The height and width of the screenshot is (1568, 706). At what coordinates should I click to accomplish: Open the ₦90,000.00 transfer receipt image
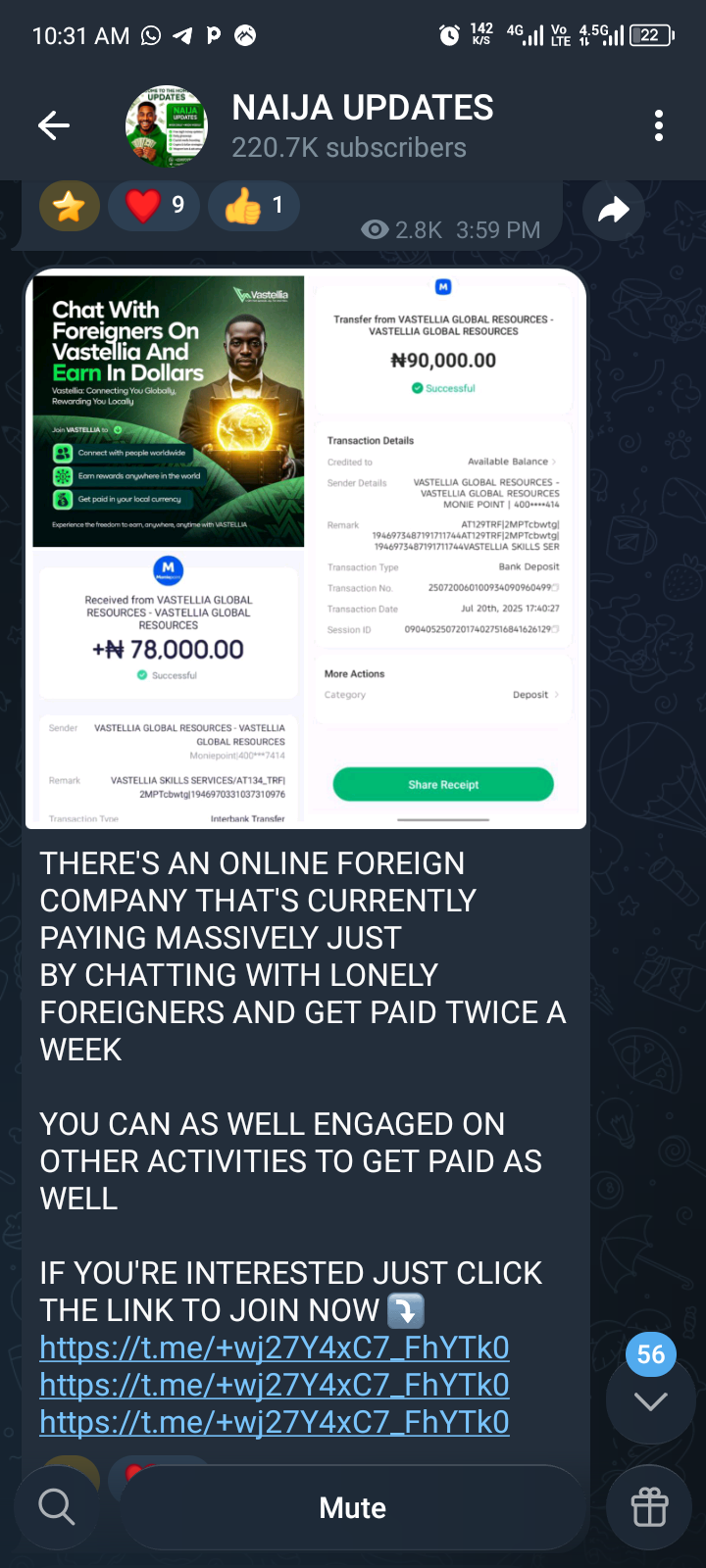pyautogui.click(x=443, y=549)
